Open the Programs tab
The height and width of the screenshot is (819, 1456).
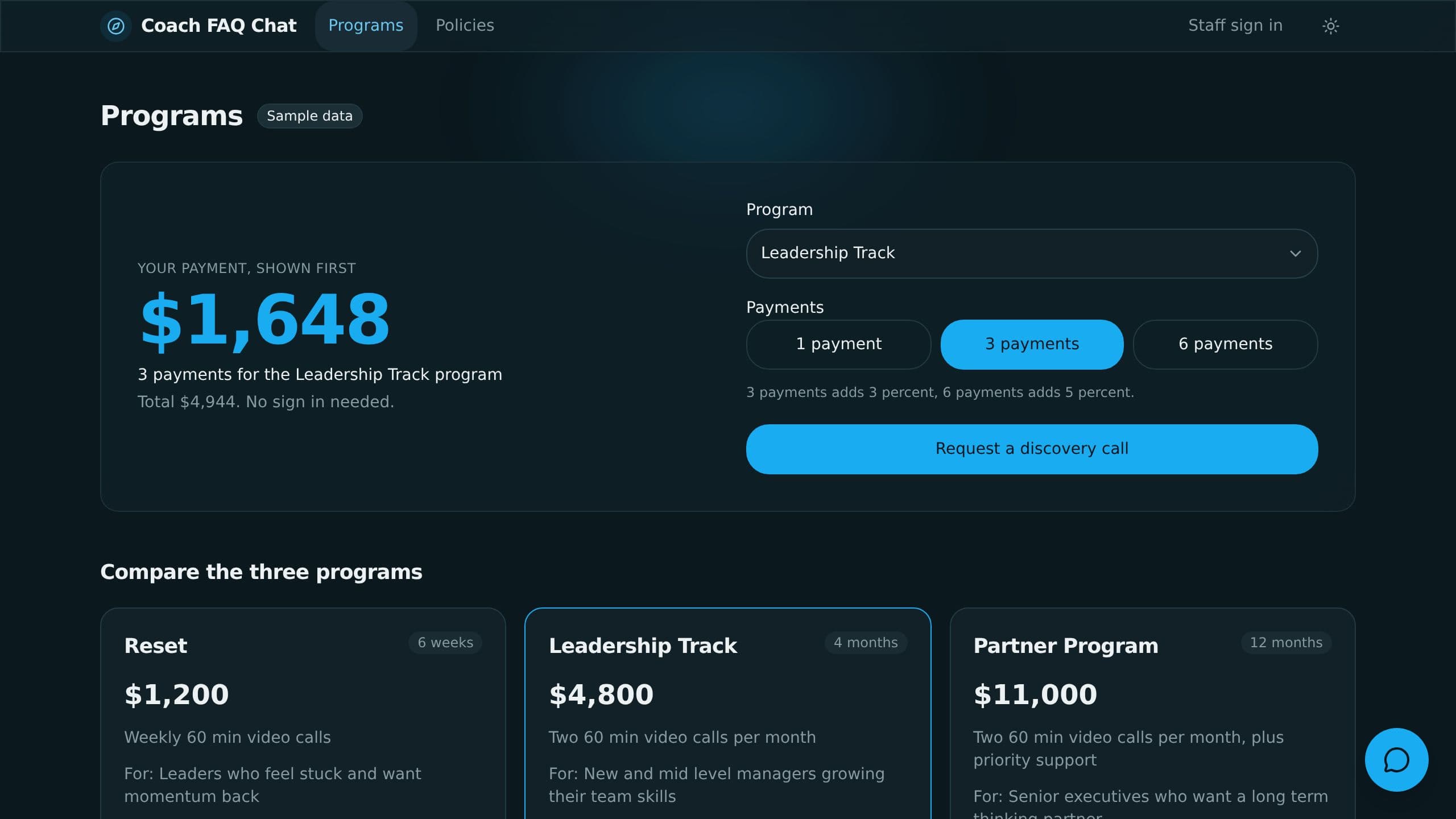[366, 26]
